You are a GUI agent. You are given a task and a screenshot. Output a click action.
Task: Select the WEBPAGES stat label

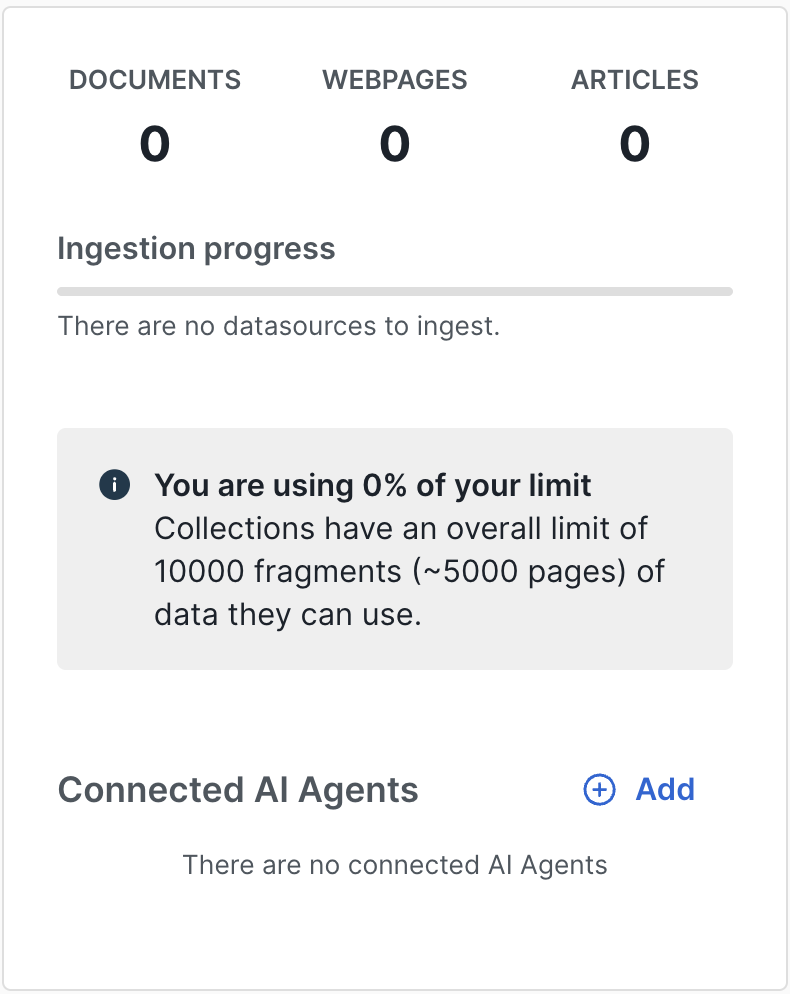coord(395,81)
